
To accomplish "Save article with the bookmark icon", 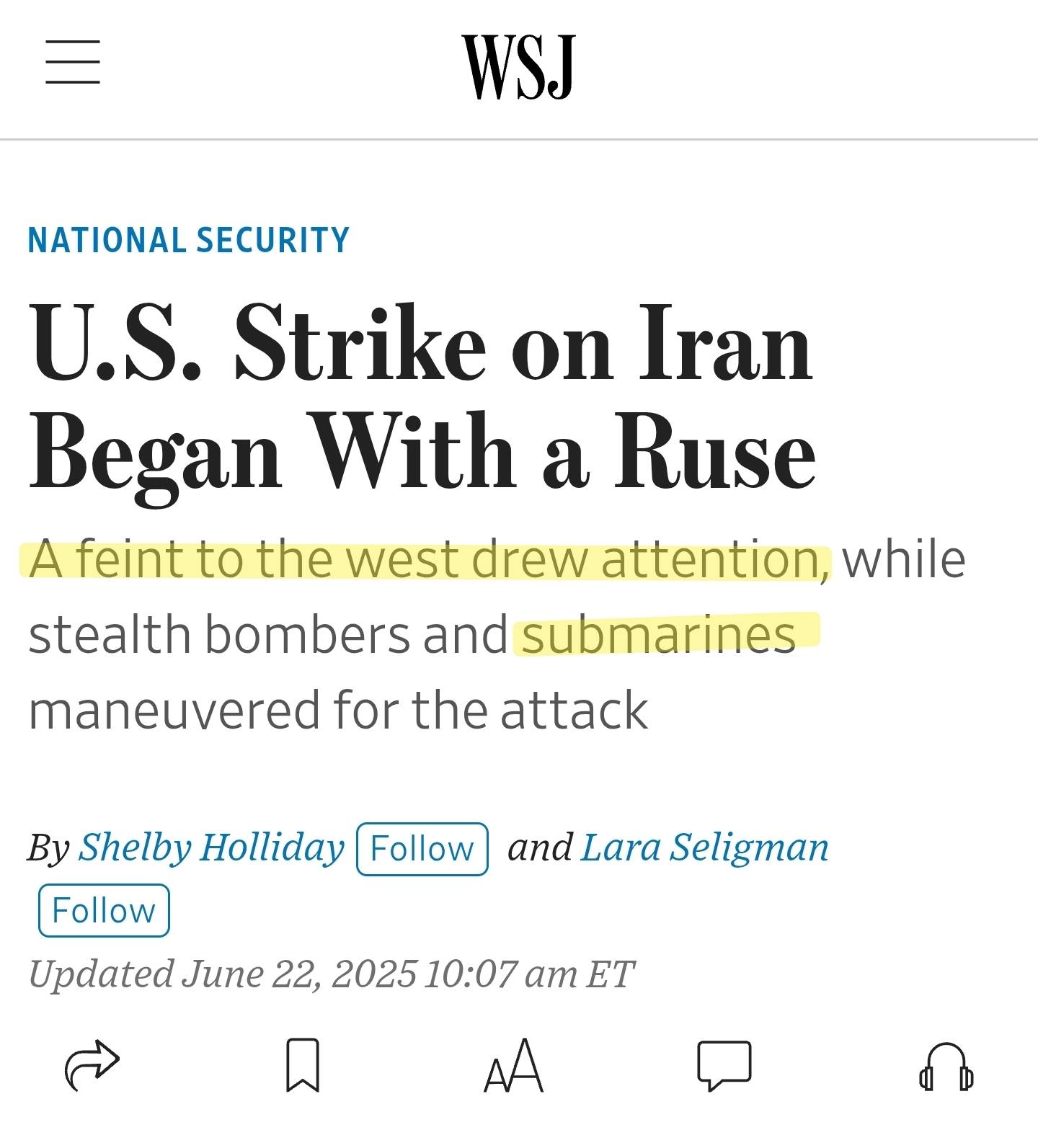I will point(303,1064).
